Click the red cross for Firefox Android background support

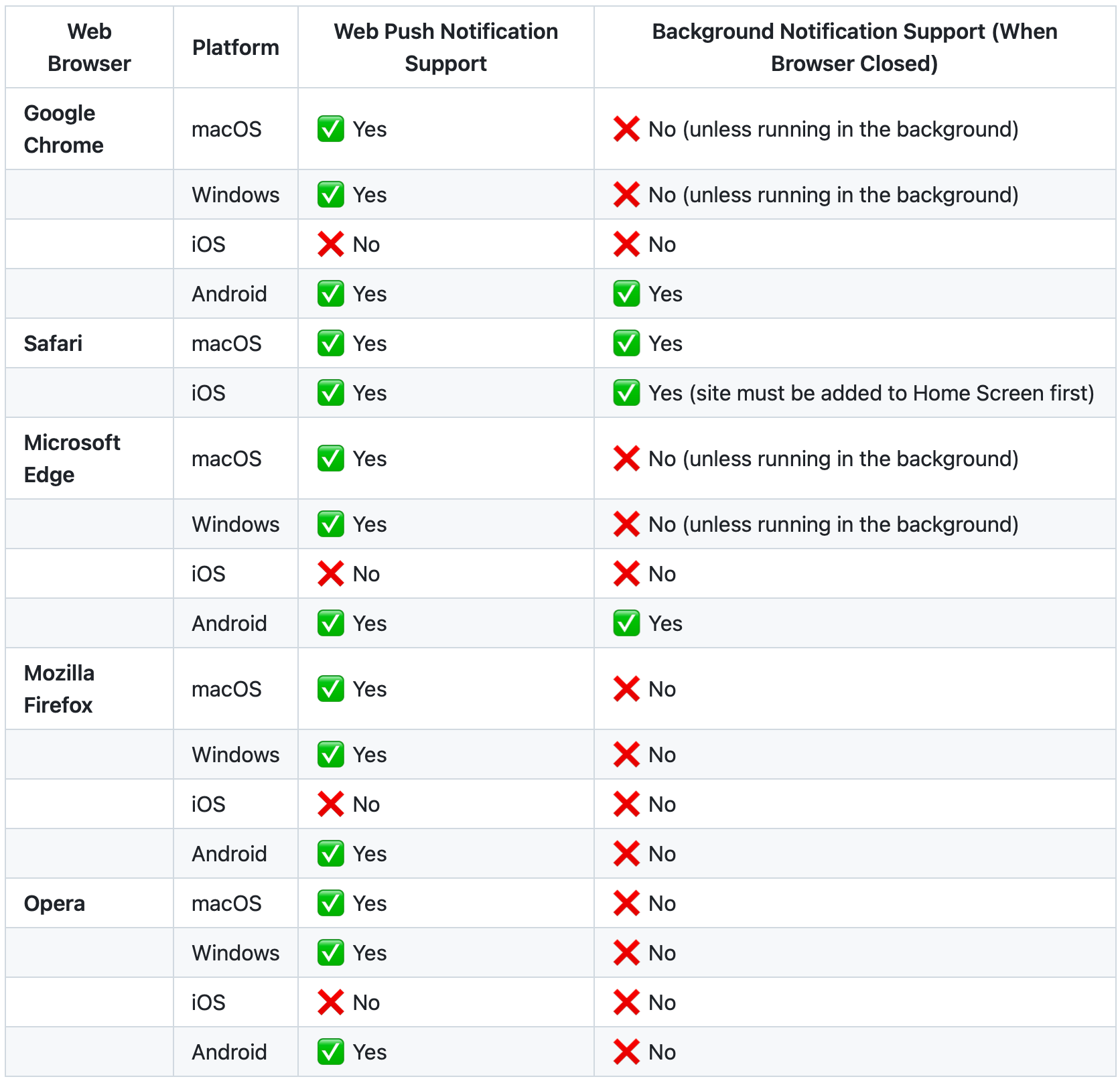626,854
